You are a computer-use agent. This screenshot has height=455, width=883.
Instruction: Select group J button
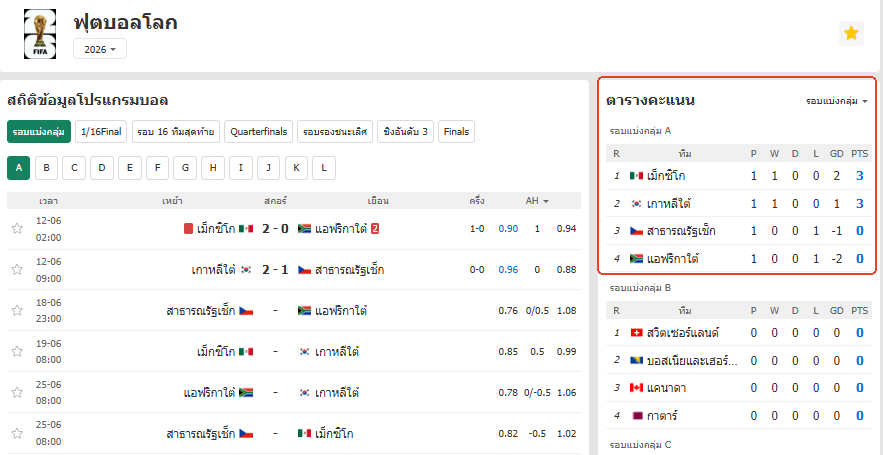269,168
